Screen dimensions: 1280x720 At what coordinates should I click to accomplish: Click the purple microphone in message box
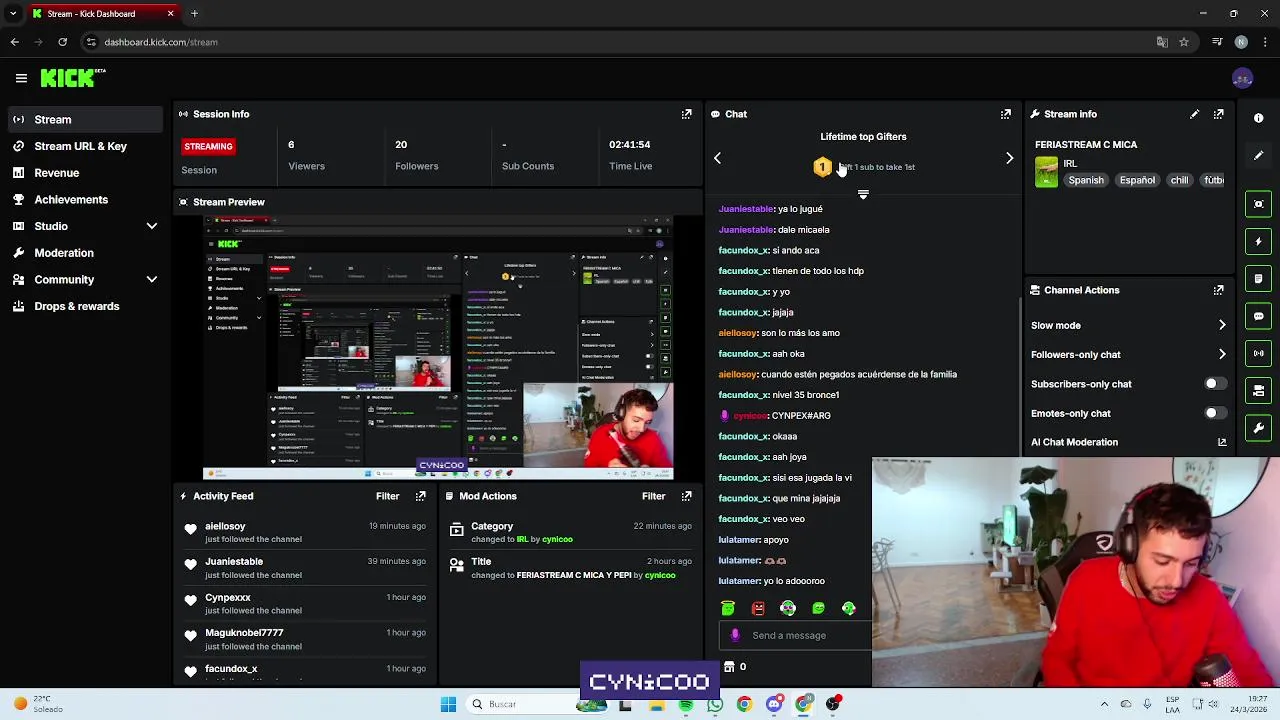[x=735, y=635]
